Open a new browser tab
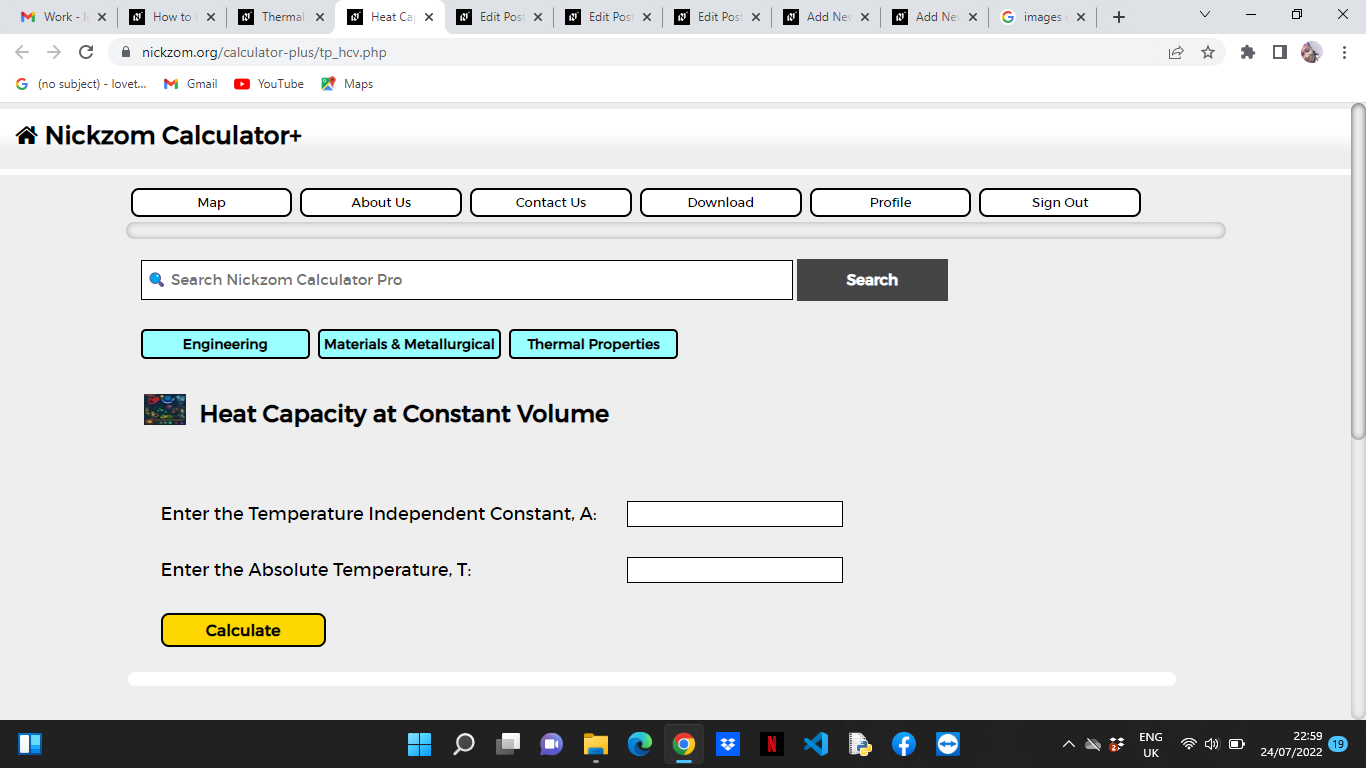This screenshot has height=768, width=1366. tap(1119, 17)
